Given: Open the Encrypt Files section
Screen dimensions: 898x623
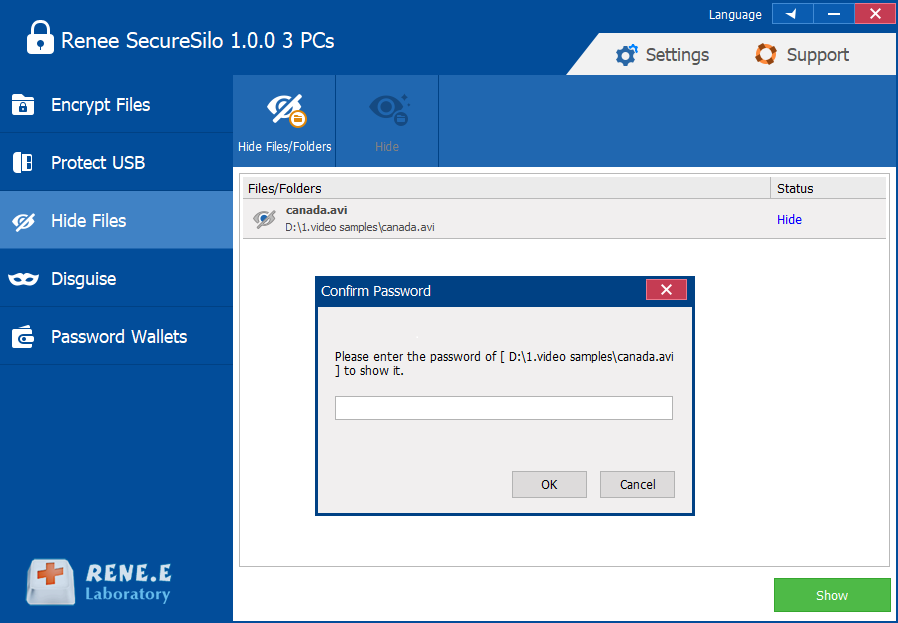Looking at the screenshot, I should tap(116, 105).
